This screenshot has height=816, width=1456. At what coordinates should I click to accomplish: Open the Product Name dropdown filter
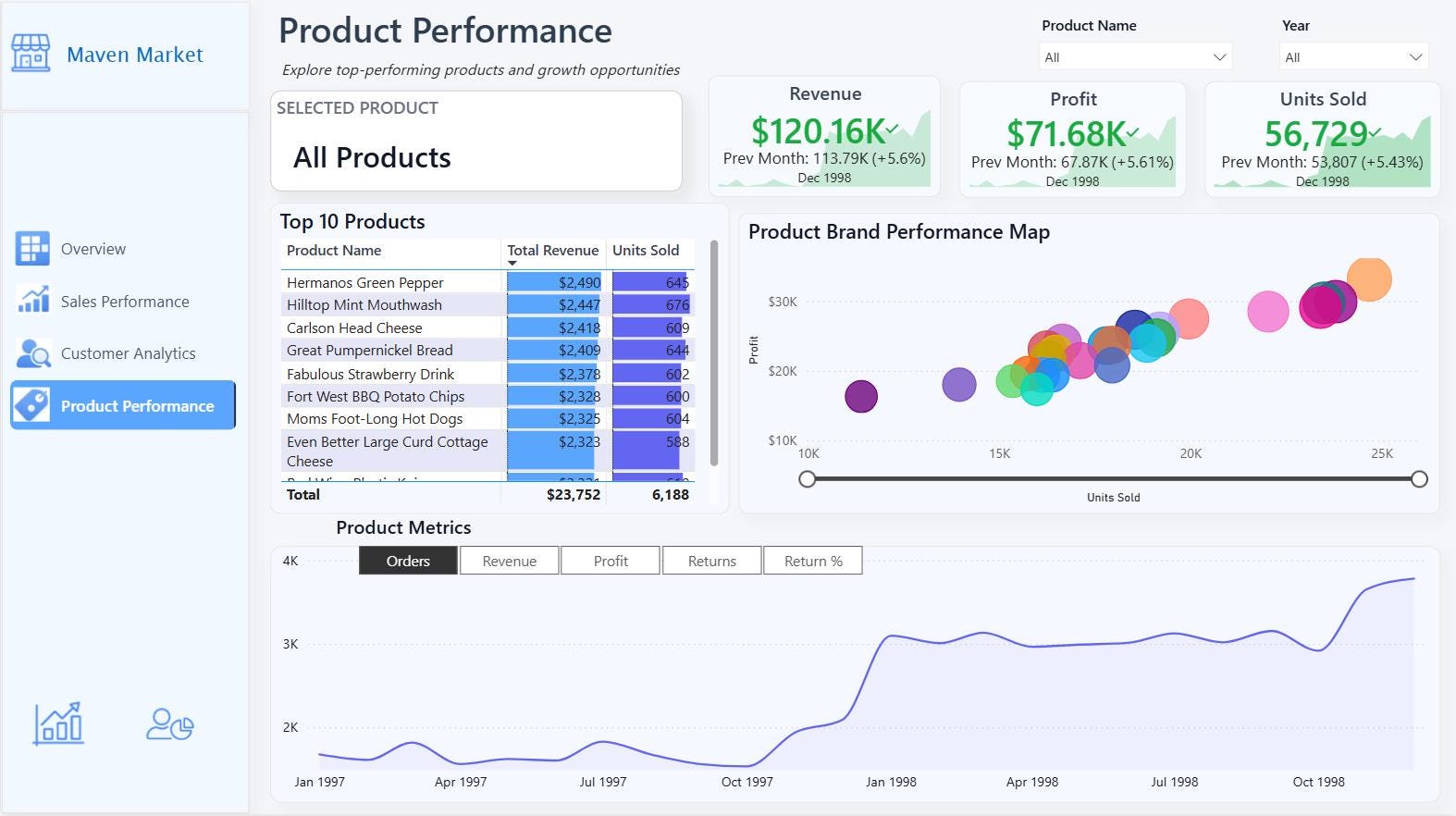1135,56
